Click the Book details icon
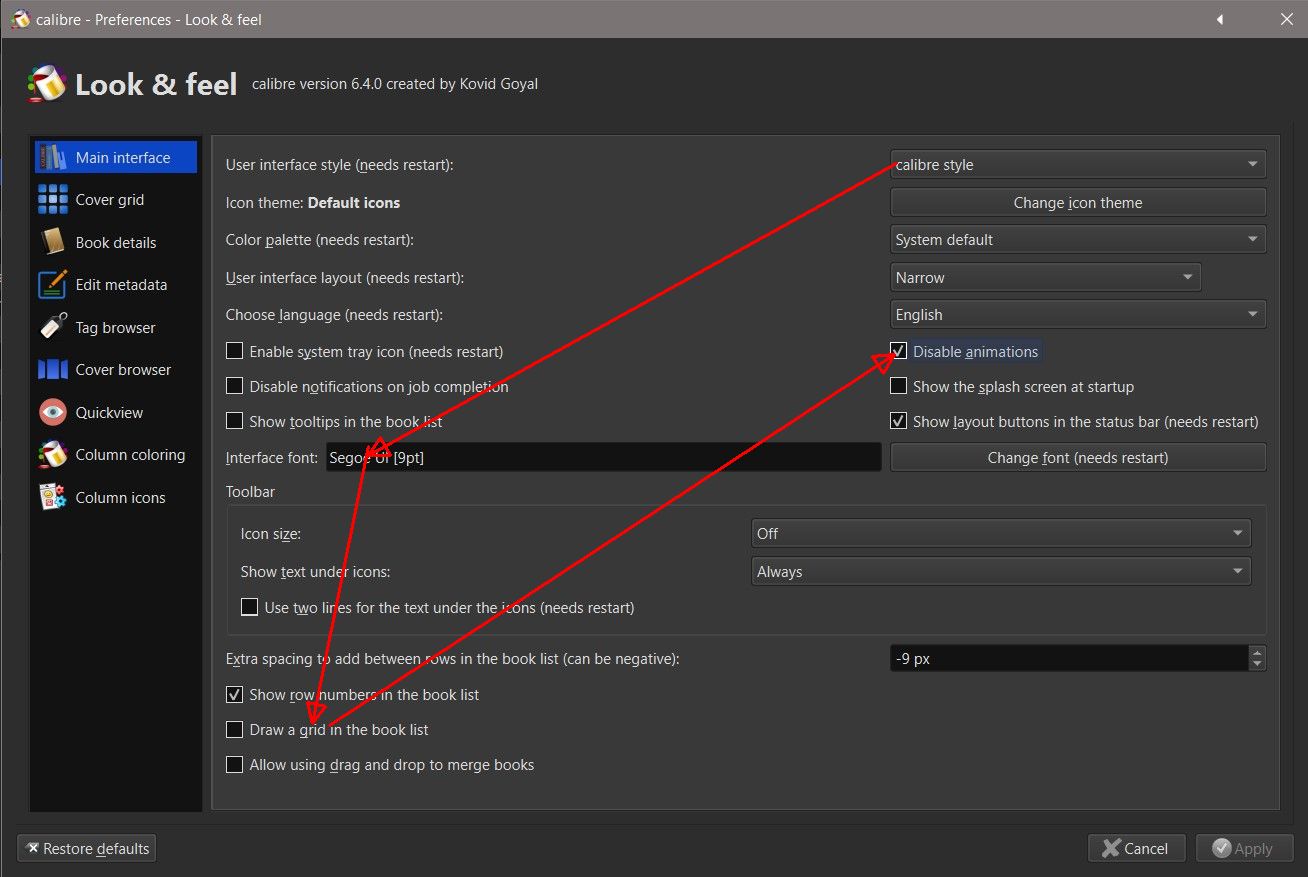 (52, 242)
